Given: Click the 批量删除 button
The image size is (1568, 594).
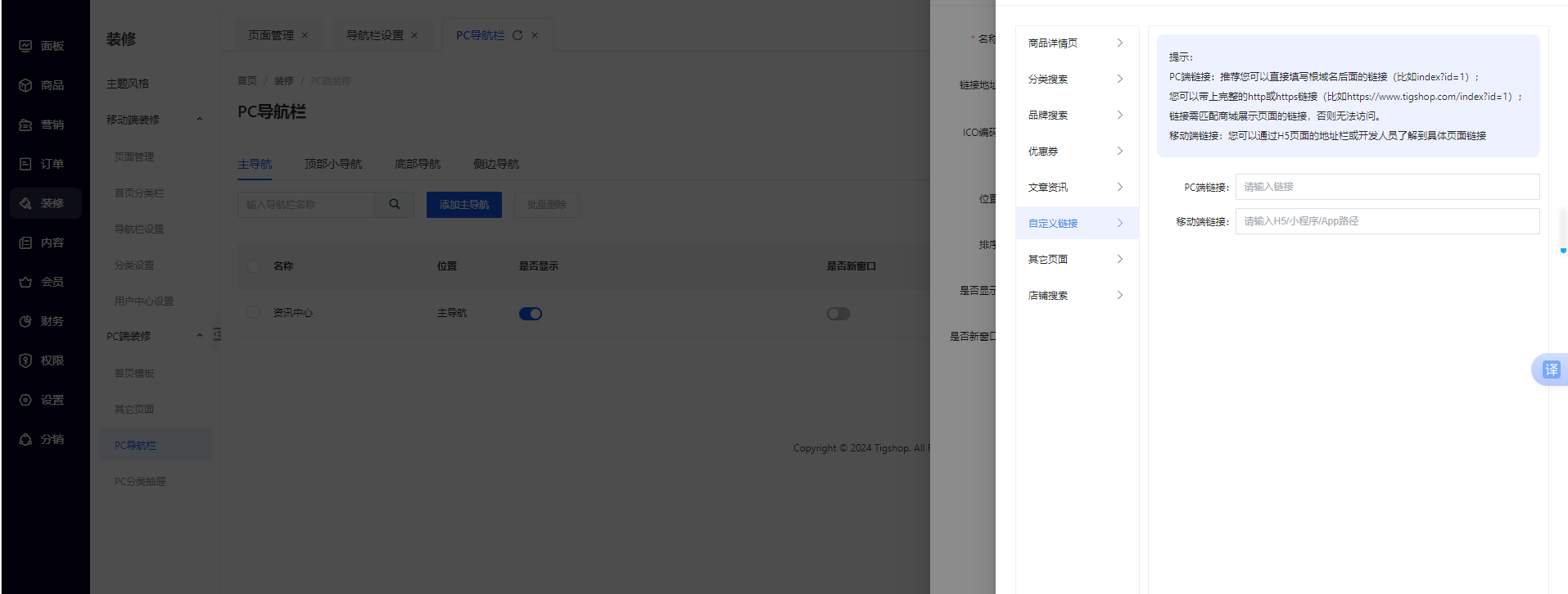Looking at the screenshot, I should coord(547,204).
